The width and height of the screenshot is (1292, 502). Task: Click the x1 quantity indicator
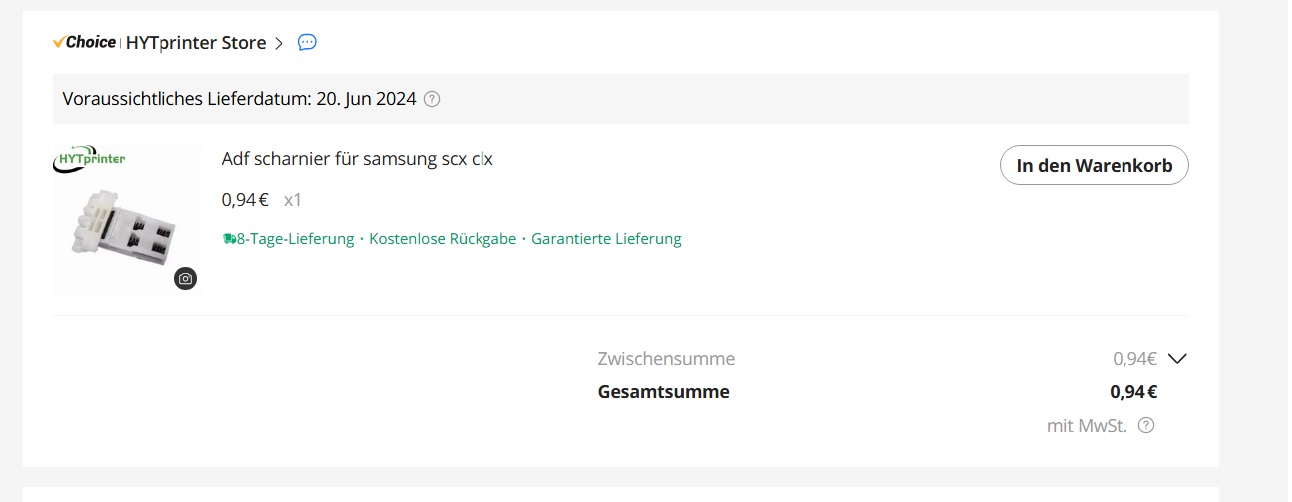[293, 200]
